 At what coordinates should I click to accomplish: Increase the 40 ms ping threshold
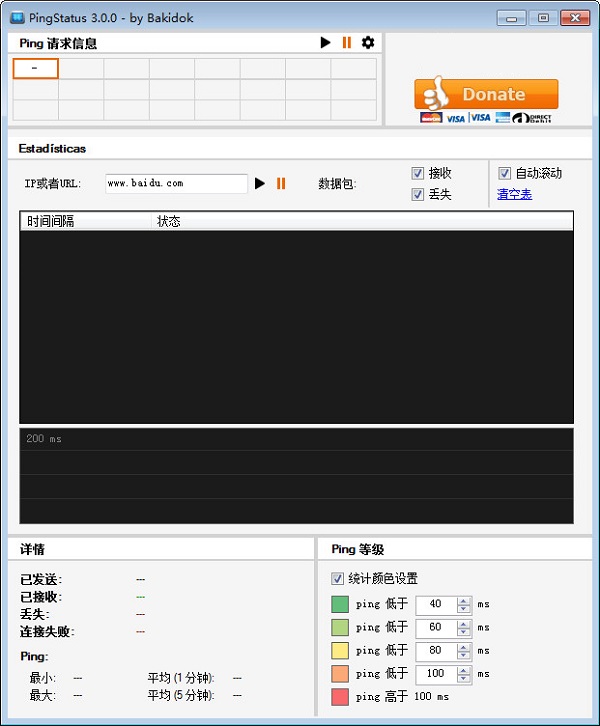463,600
